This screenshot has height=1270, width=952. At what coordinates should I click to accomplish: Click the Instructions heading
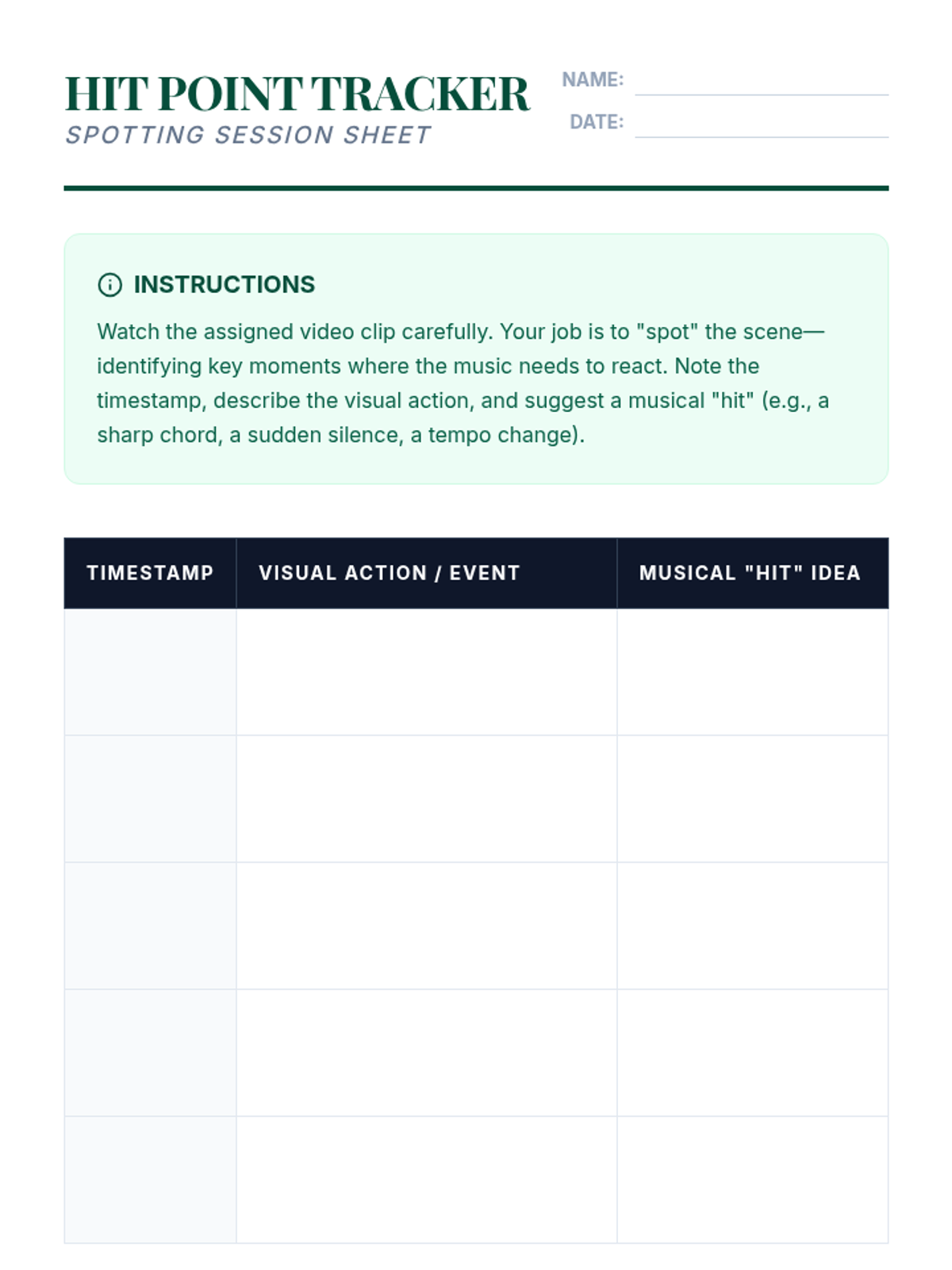[x=224, y=284]
